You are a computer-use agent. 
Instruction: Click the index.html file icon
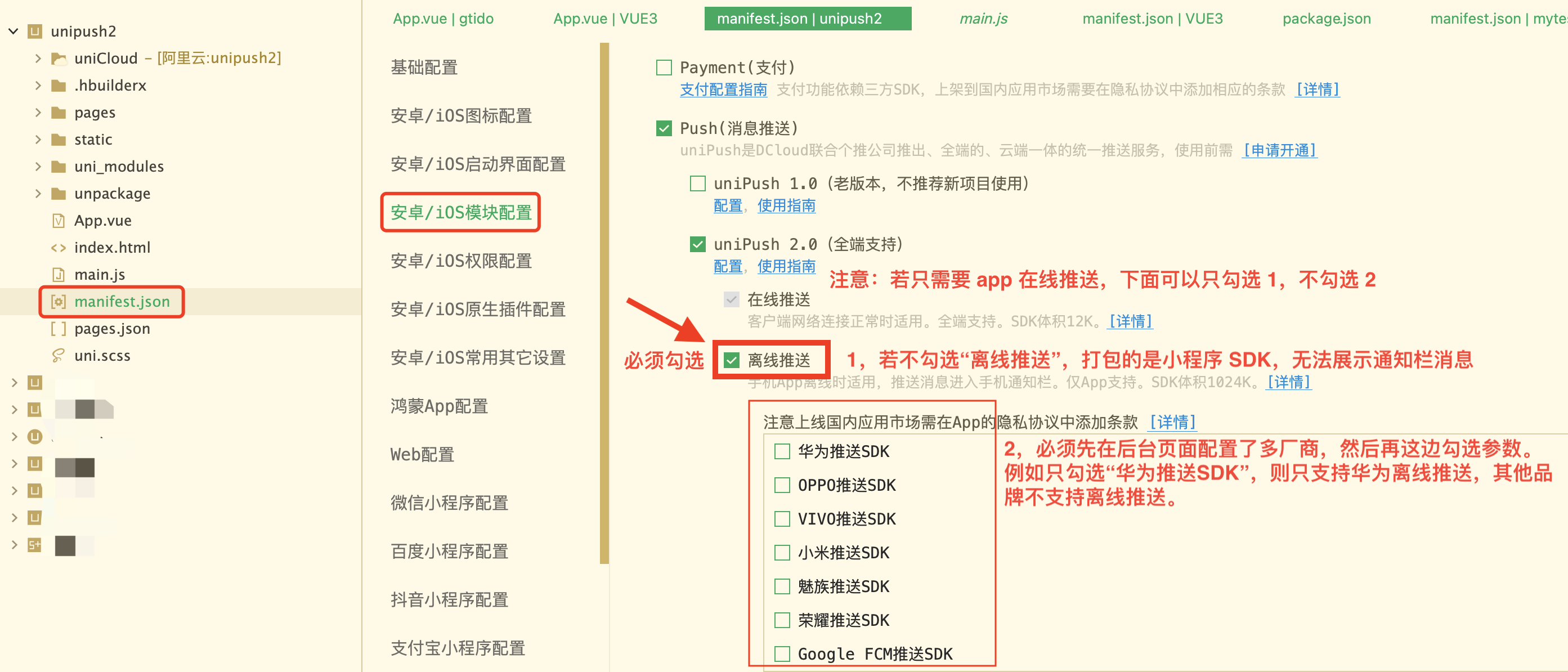pyautogui.click(x=59, y=248)
